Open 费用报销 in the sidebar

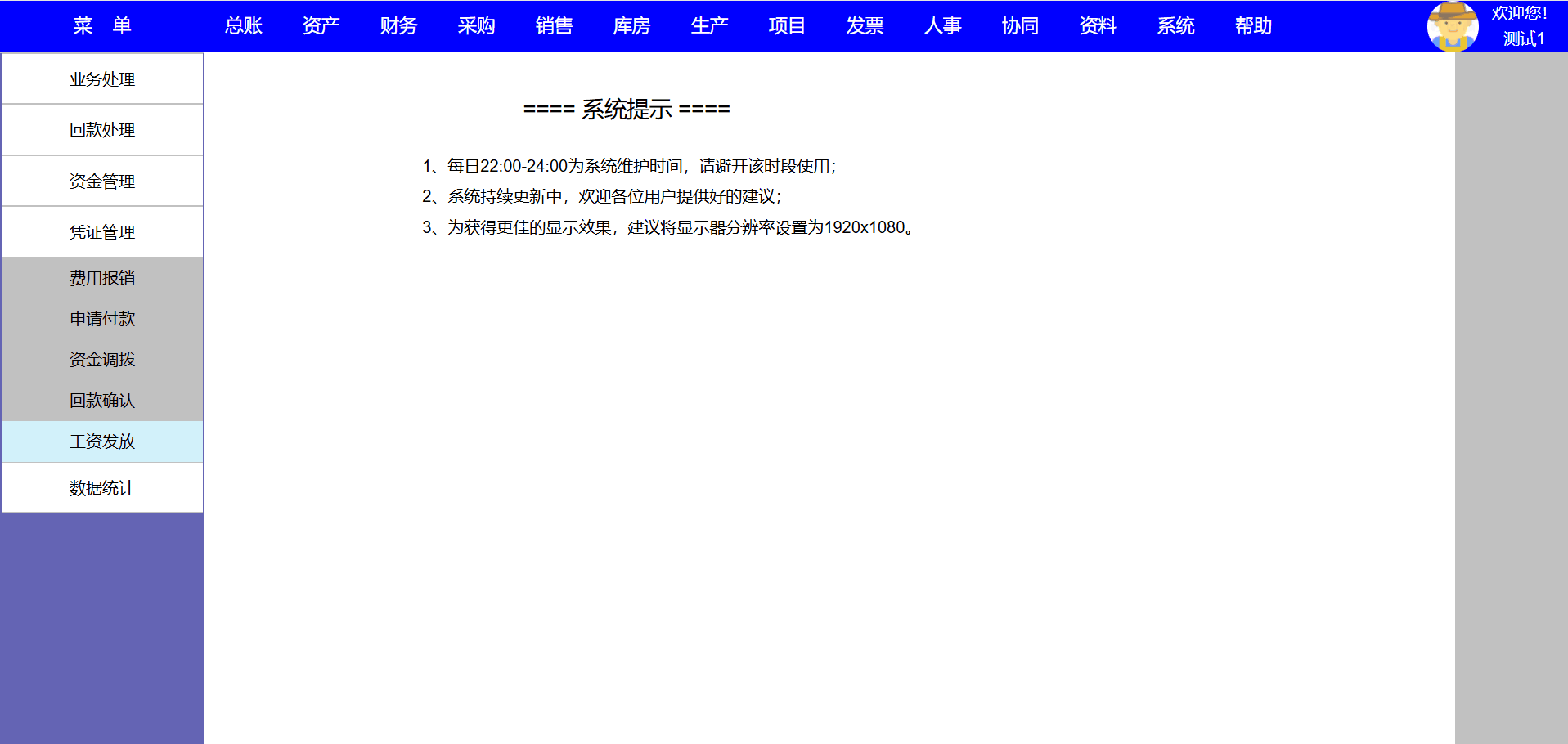click(102, 278)
